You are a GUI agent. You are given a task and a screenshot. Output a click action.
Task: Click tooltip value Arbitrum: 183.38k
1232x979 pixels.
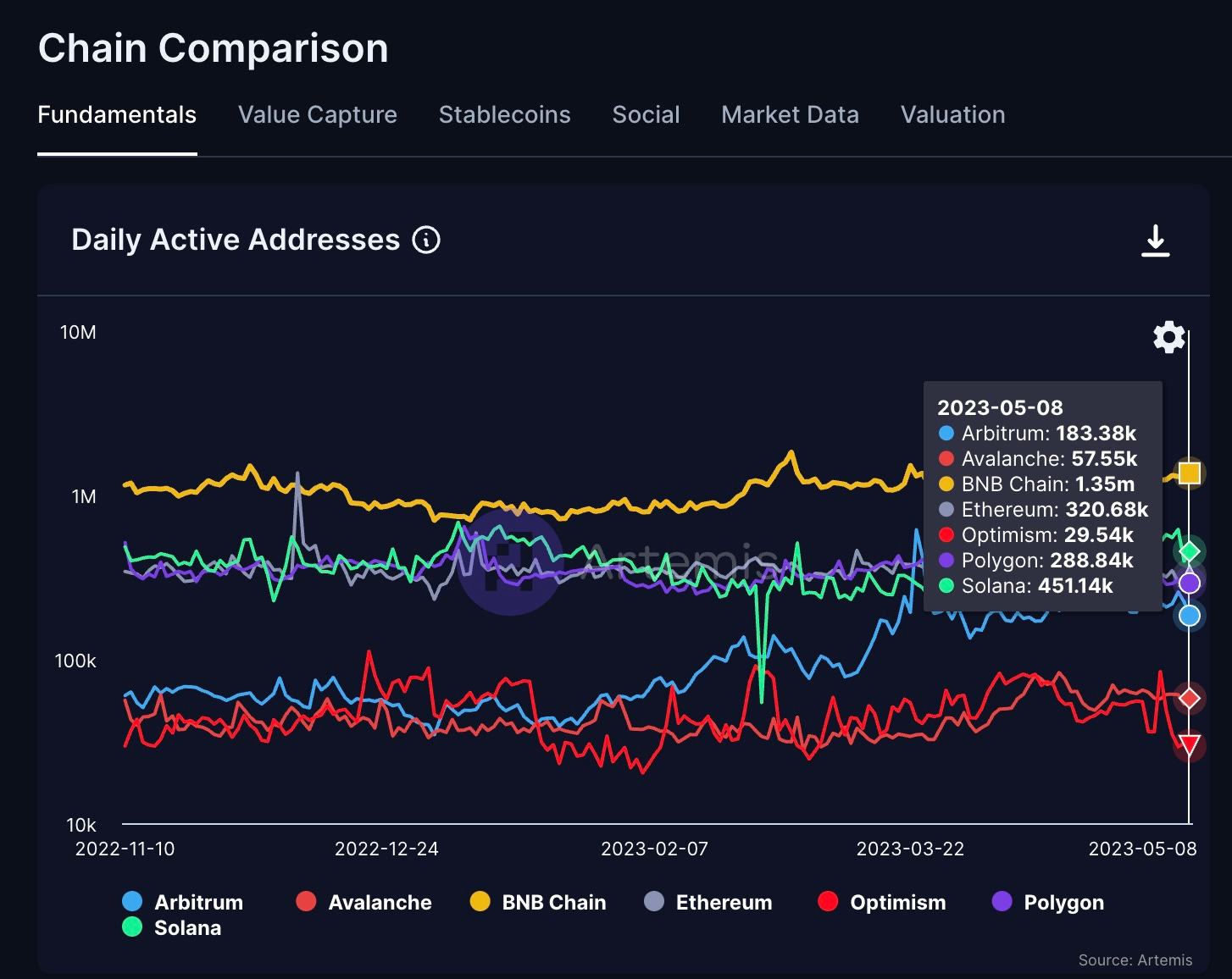pos(1038,434)
